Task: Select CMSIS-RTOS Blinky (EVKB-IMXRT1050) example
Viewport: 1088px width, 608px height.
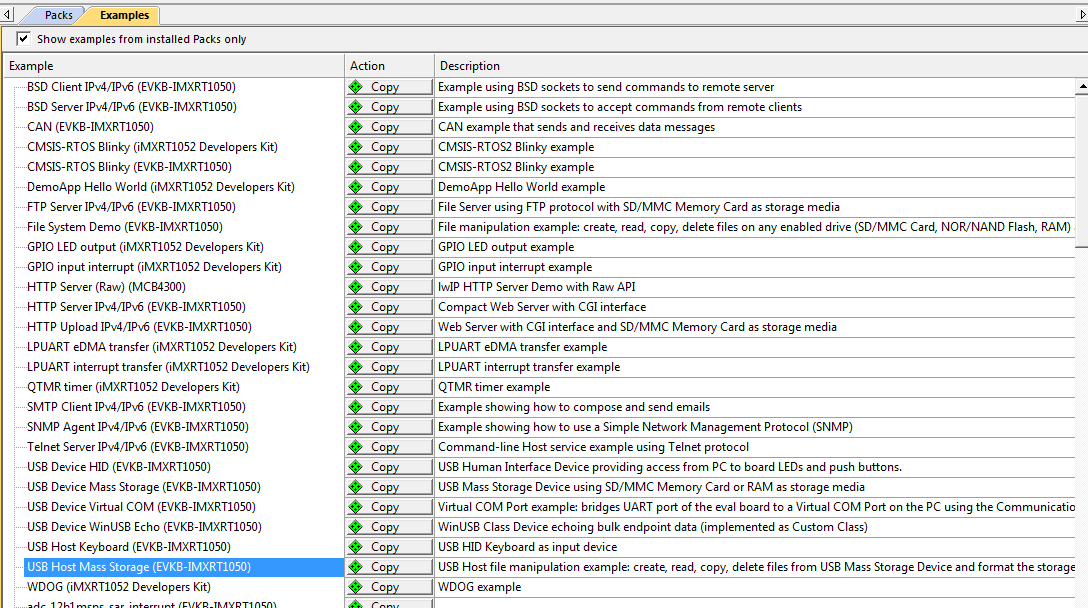Action: 129,167
